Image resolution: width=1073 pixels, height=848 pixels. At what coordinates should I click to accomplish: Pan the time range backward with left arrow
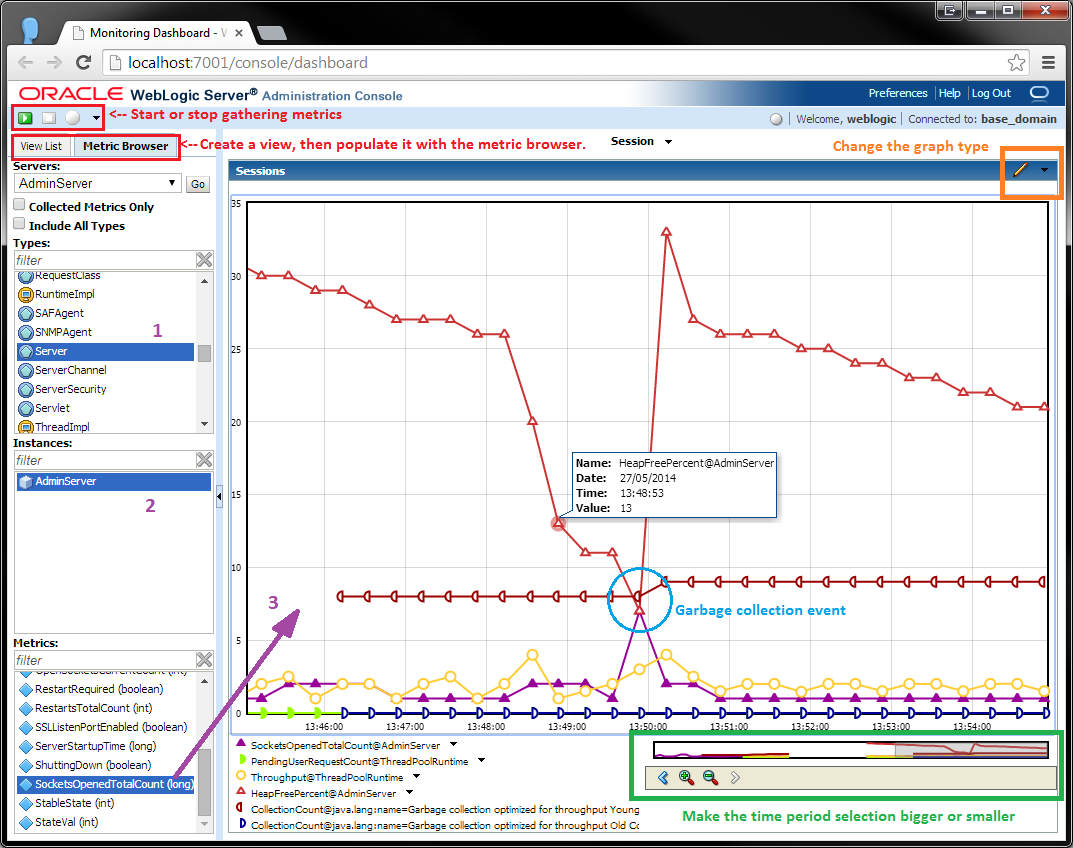pos(662,778)
